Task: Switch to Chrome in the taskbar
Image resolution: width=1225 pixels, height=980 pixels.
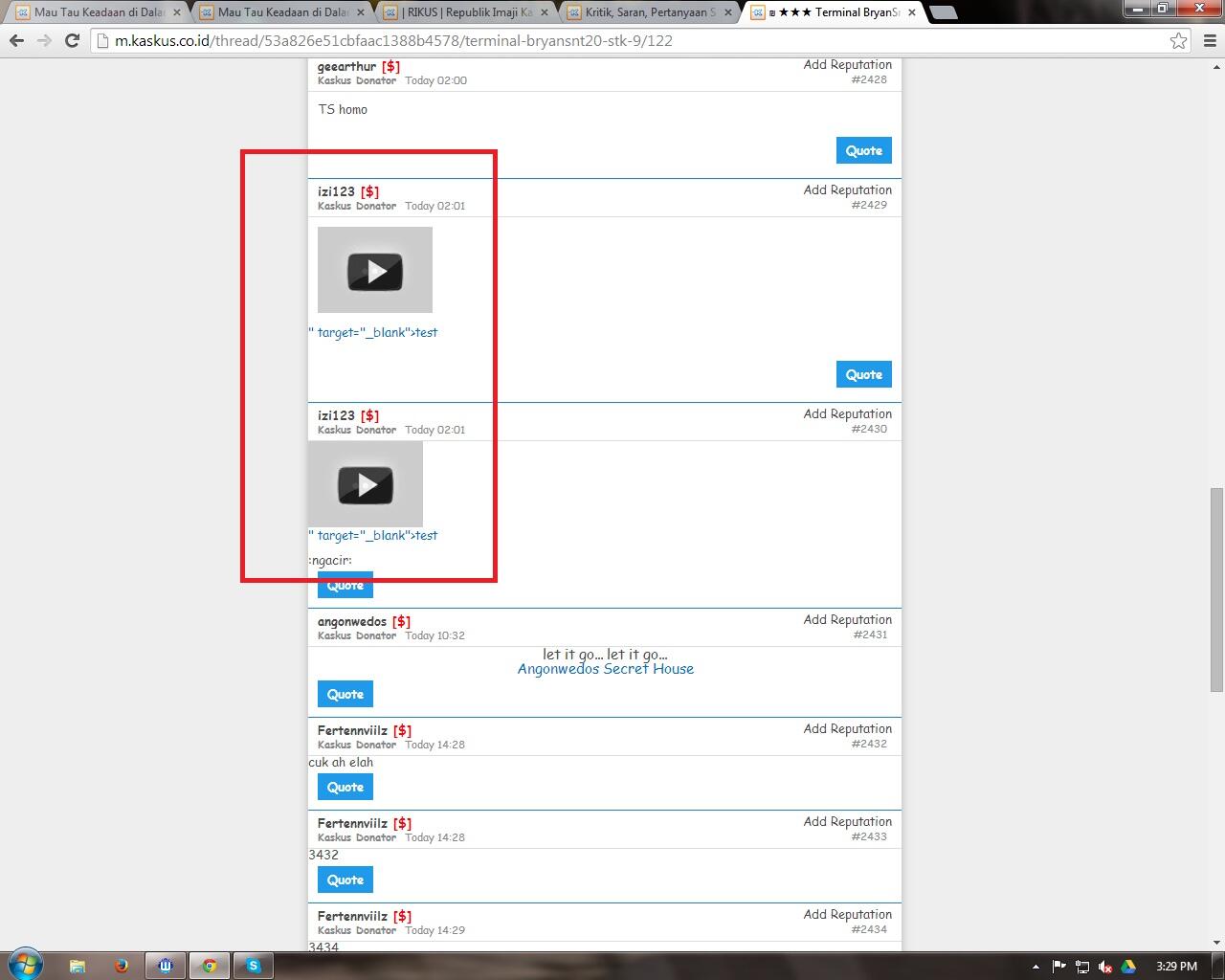Action: (210, 966)
